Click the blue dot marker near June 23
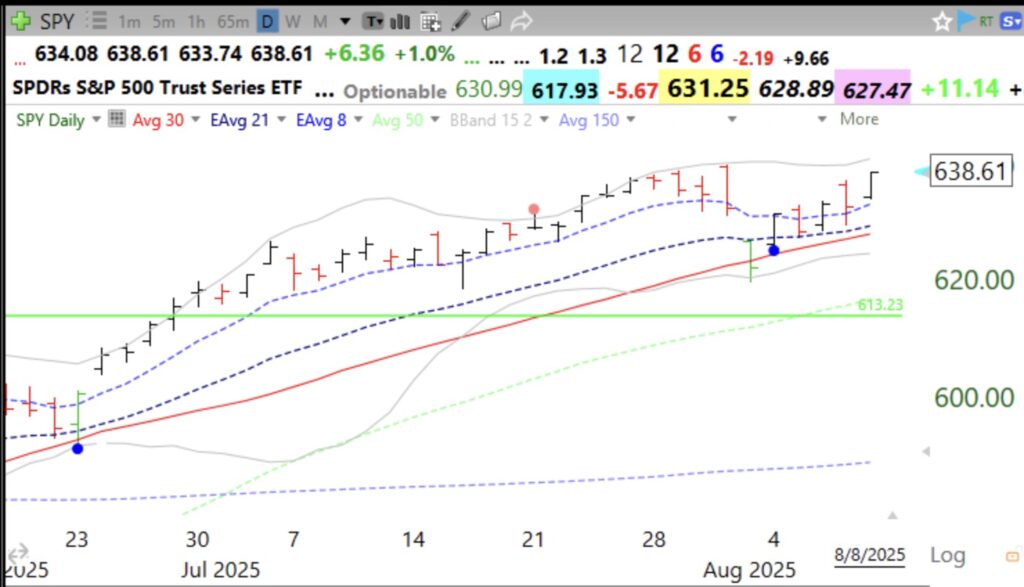The image size is (1024, 587). [78, 449]
